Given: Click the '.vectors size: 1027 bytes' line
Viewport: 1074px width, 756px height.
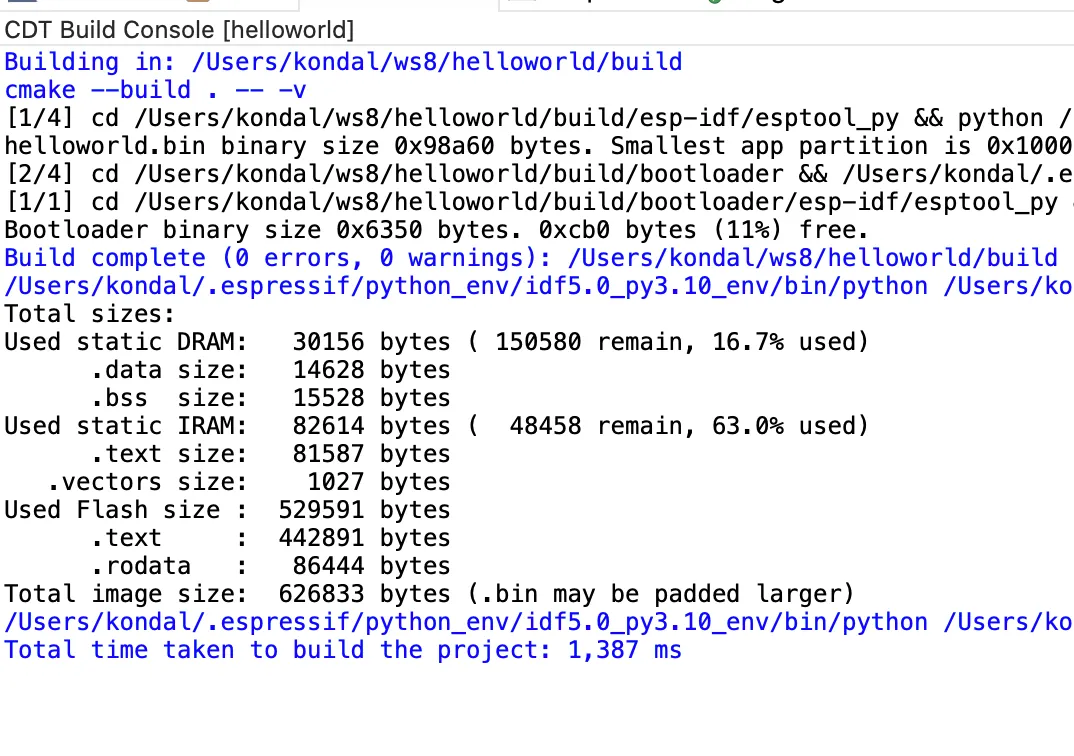Looking at the screenshot, I should [x=249, y=482].
